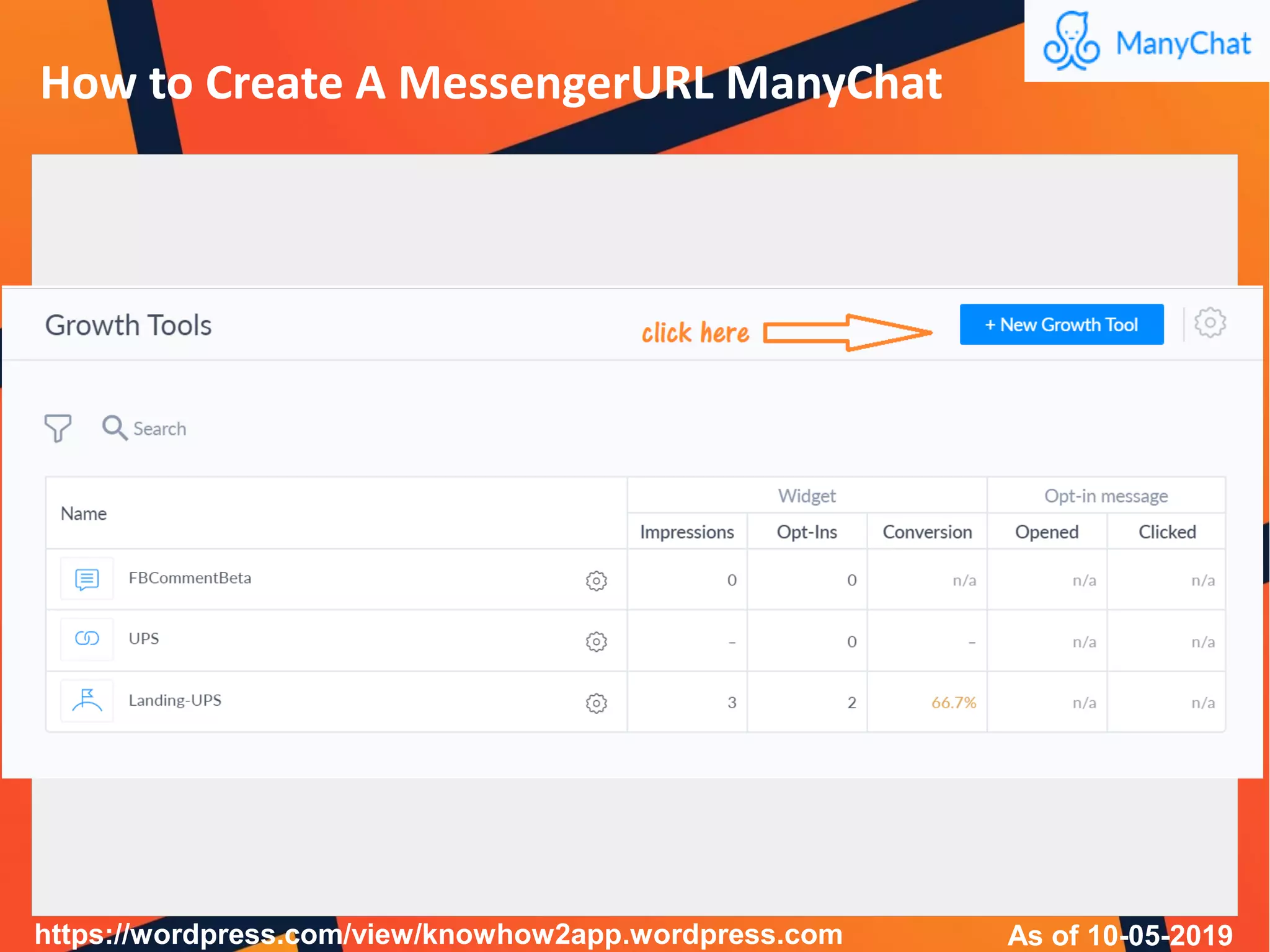Viewport: 1270px width, 952px height.
Task: Click the search magnifier icon
Action: click(114, 427)
